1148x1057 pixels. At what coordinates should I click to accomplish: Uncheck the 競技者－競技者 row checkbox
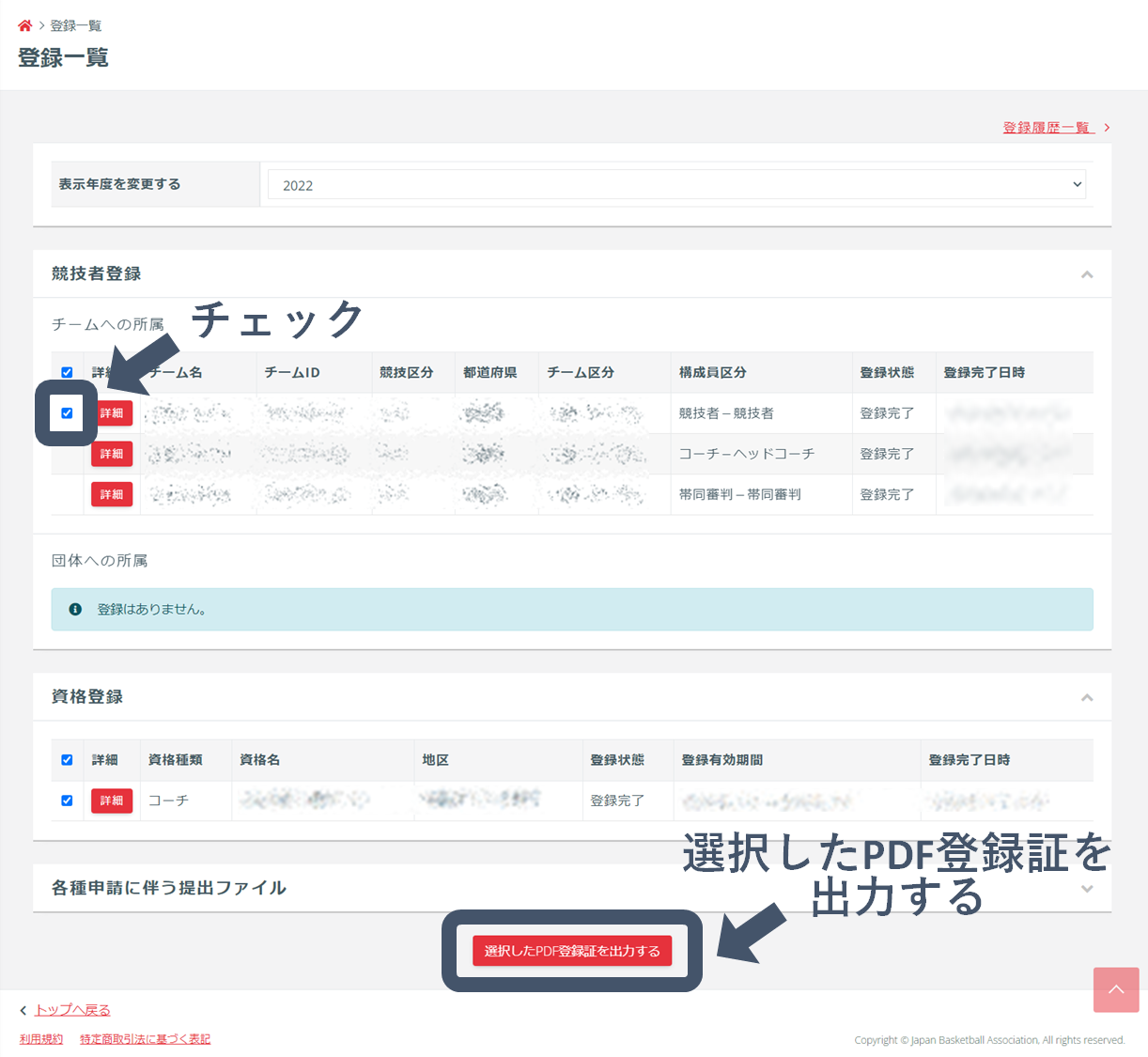pos(67,412)
